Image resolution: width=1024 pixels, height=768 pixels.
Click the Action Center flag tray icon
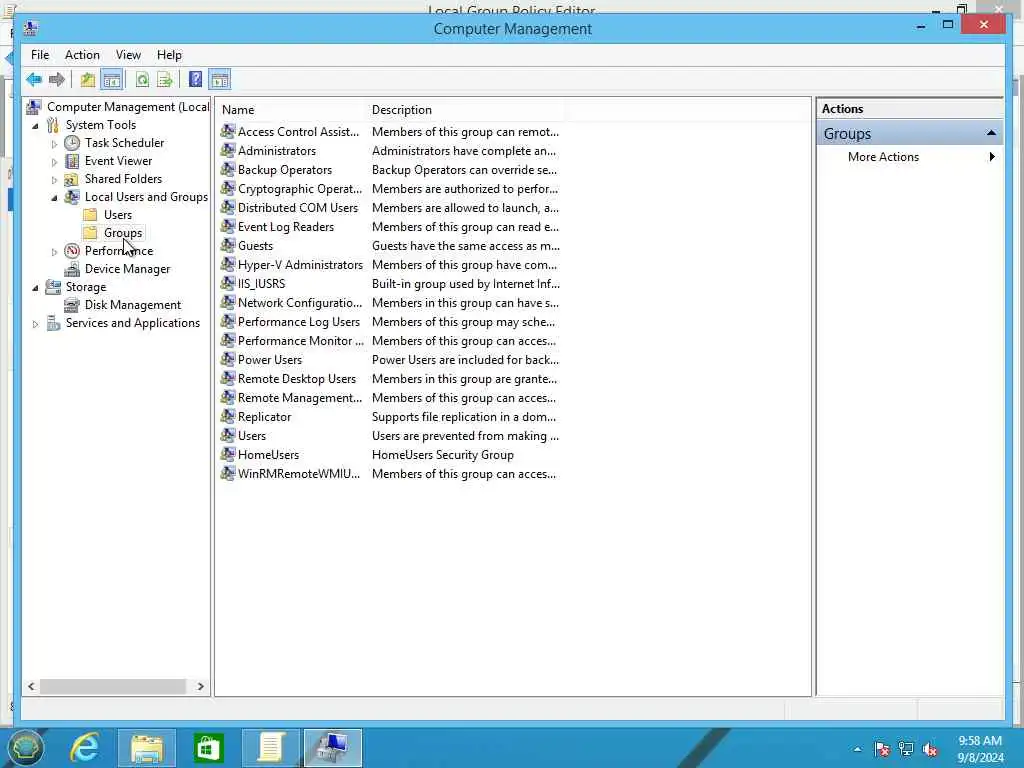pyautogui.click(x=882, y=749)
